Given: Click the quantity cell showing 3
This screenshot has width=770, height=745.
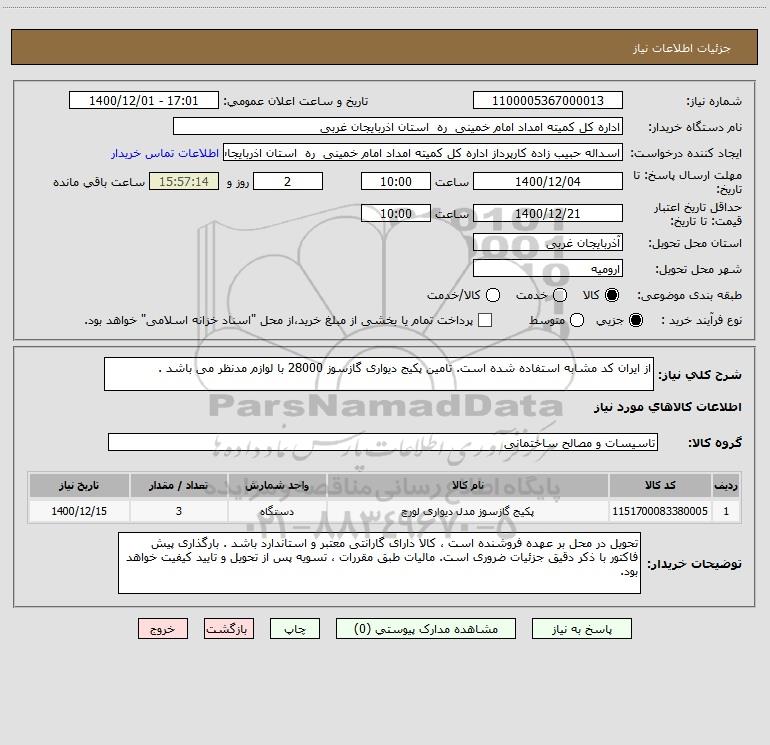Looking at the screenshot, I should [178, 511].
